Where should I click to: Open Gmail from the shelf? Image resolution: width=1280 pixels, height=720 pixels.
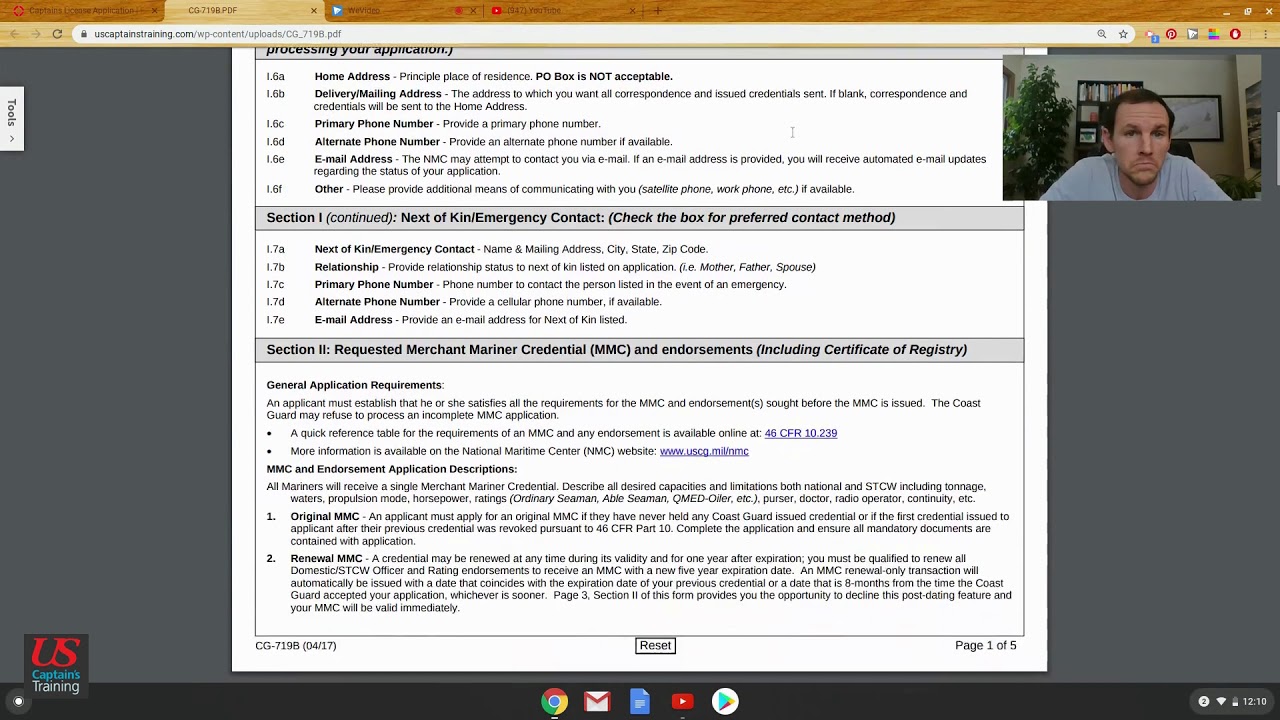pos(597,701)
